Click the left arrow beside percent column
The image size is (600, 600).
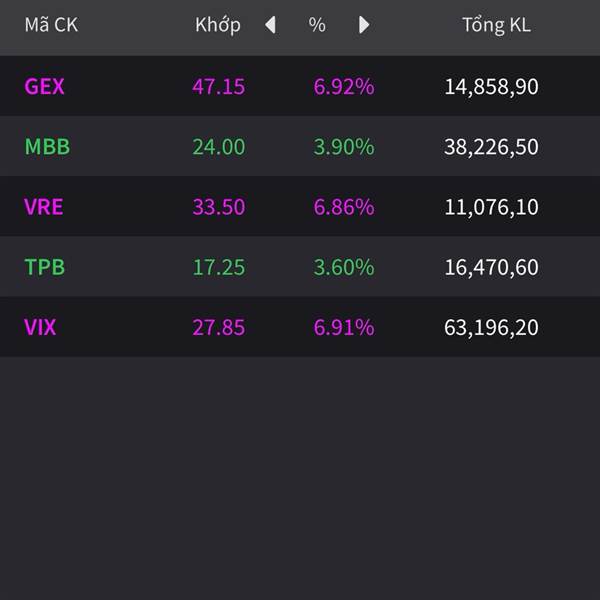pos(270,25)
